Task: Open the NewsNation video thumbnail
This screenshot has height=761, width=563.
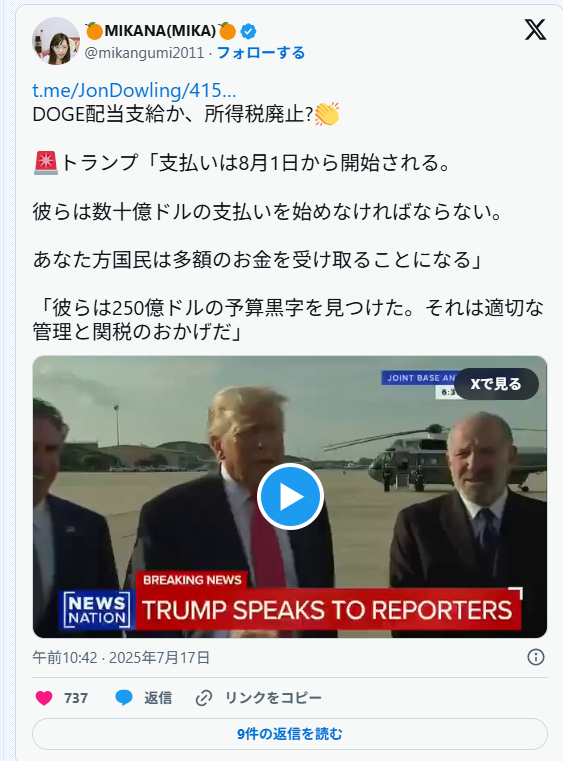Action: tap(290, 496)
